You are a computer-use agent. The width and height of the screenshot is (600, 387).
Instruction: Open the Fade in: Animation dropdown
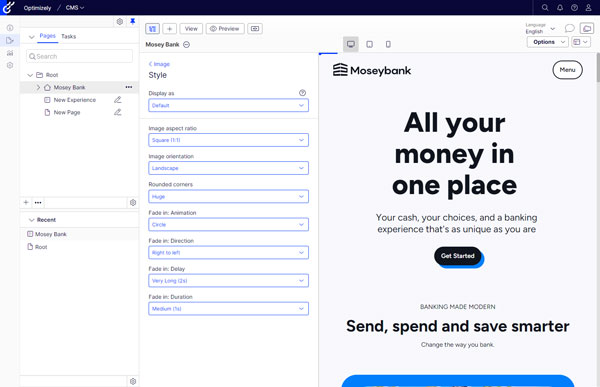[228, 224]
